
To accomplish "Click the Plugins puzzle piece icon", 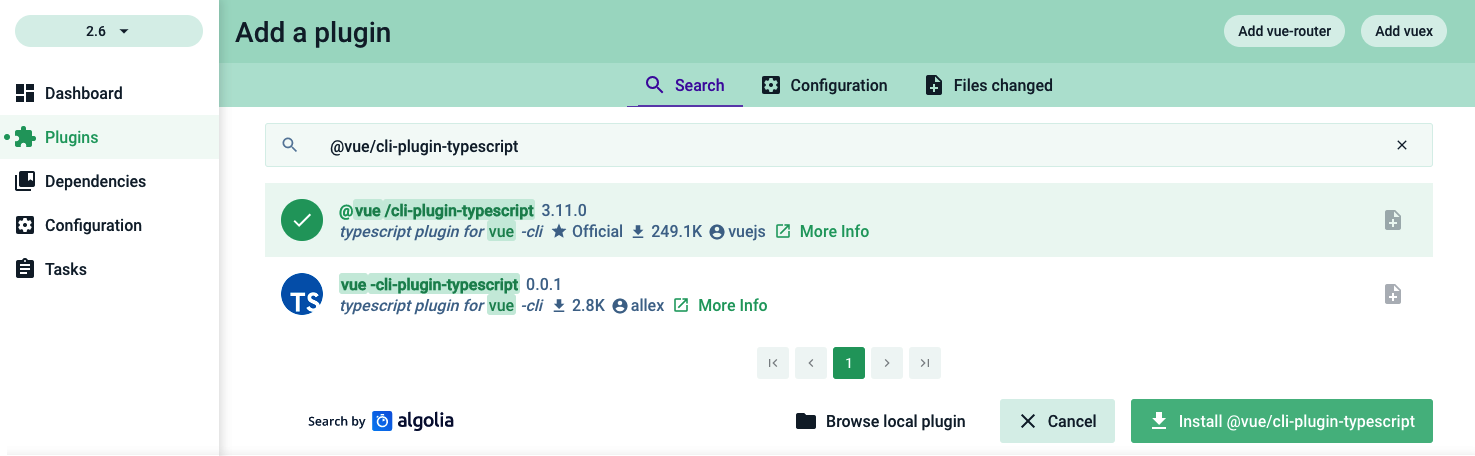I will point(25,137).
